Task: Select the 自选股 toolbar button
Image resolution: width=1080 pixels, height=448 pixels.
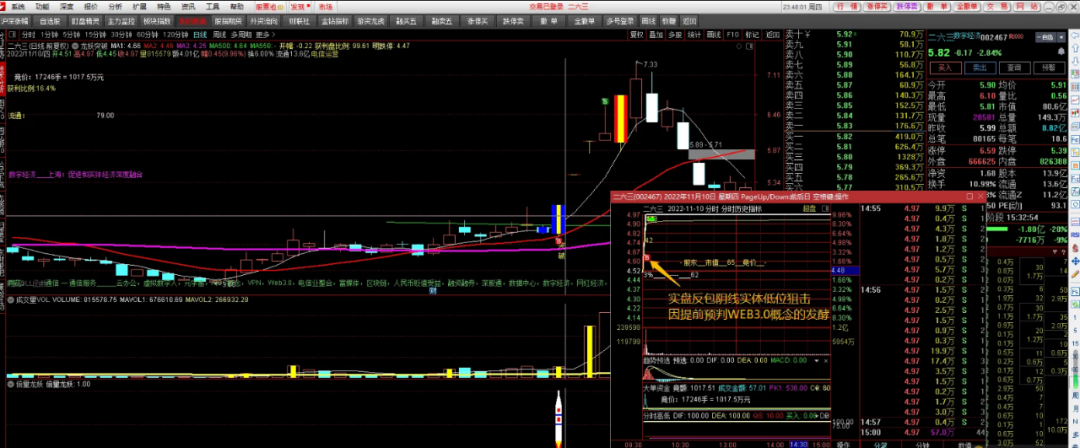Action: [50, 21]
